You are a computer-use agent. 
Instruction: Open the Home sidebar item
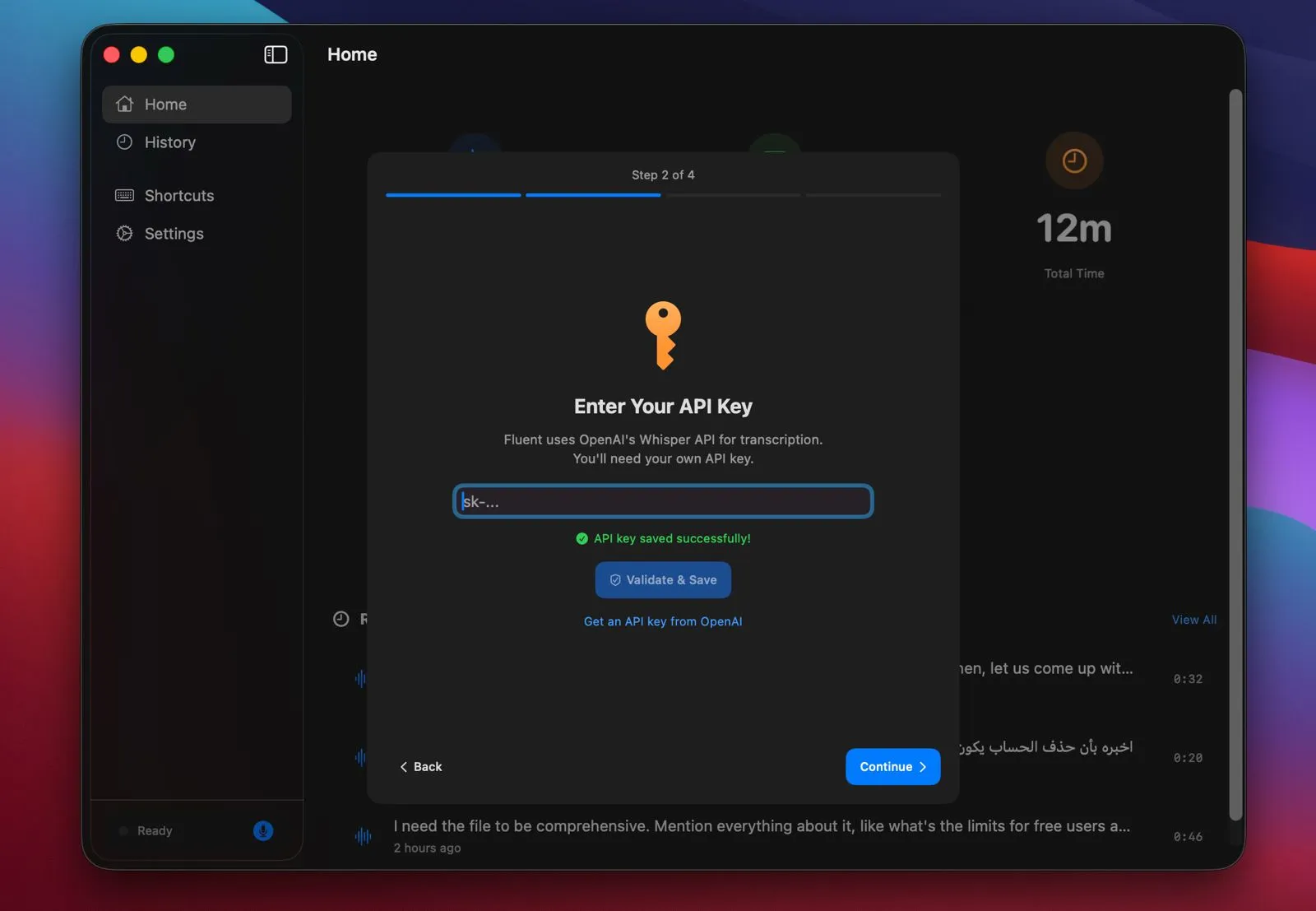pos(197,105)
